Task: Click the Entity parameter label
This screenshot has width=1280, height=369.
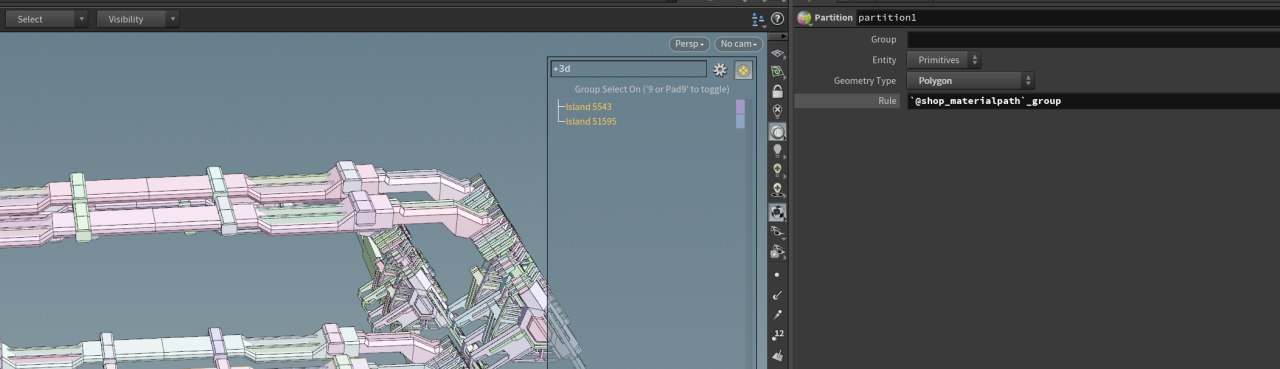Action: click(884, 60)
